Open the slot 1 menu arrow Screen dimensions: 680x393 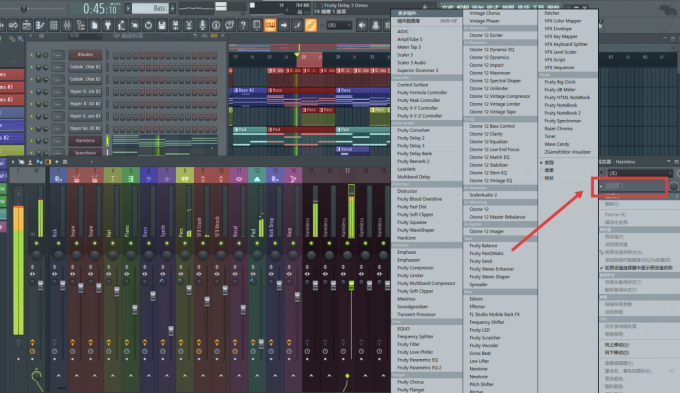(x=601, y=187)
